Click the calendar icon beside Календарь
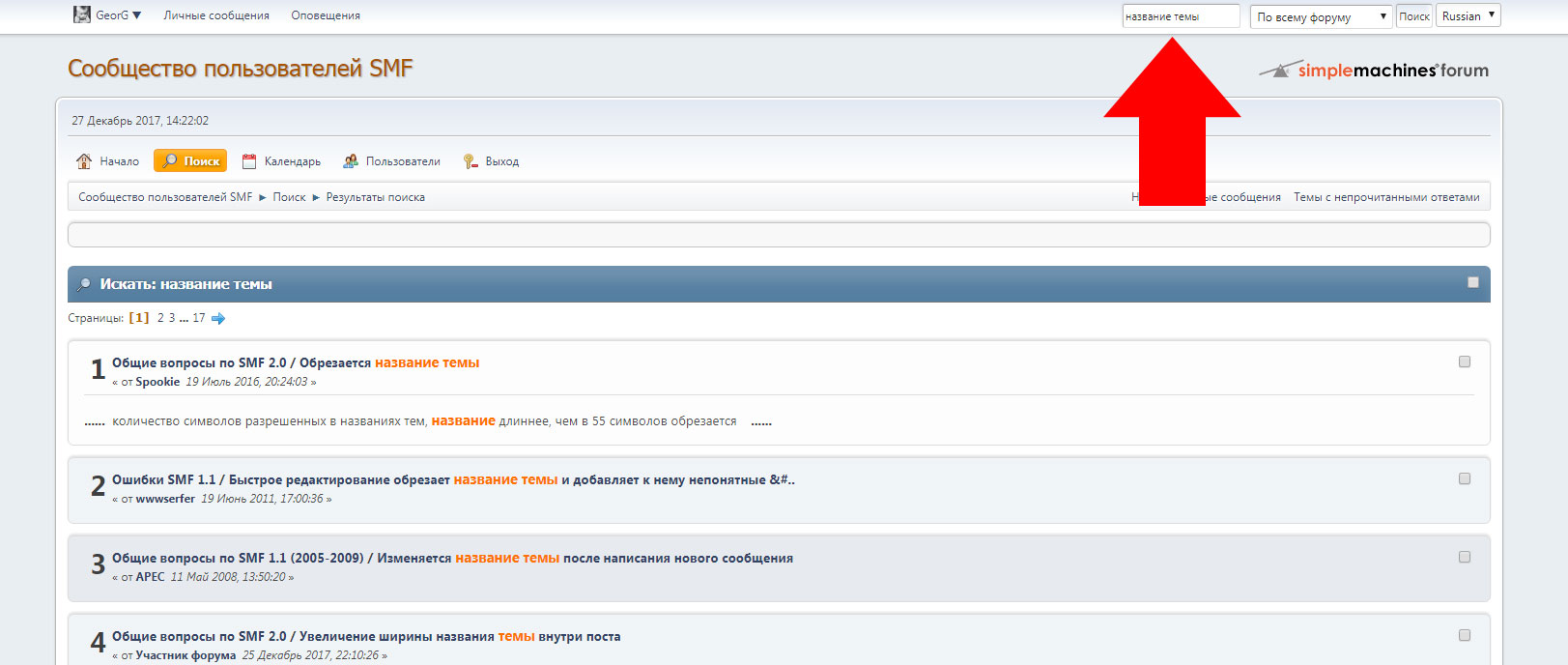 249,161
